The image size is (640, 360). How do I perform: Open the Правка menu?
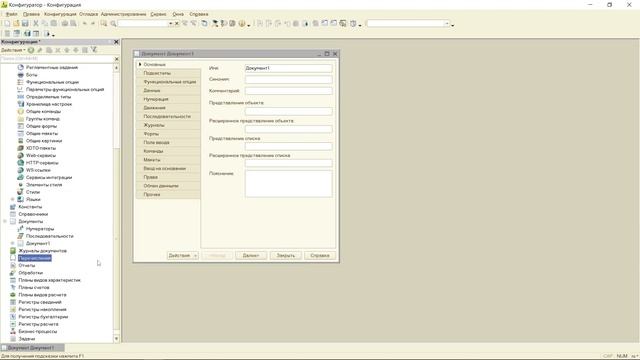click(31, 14)
